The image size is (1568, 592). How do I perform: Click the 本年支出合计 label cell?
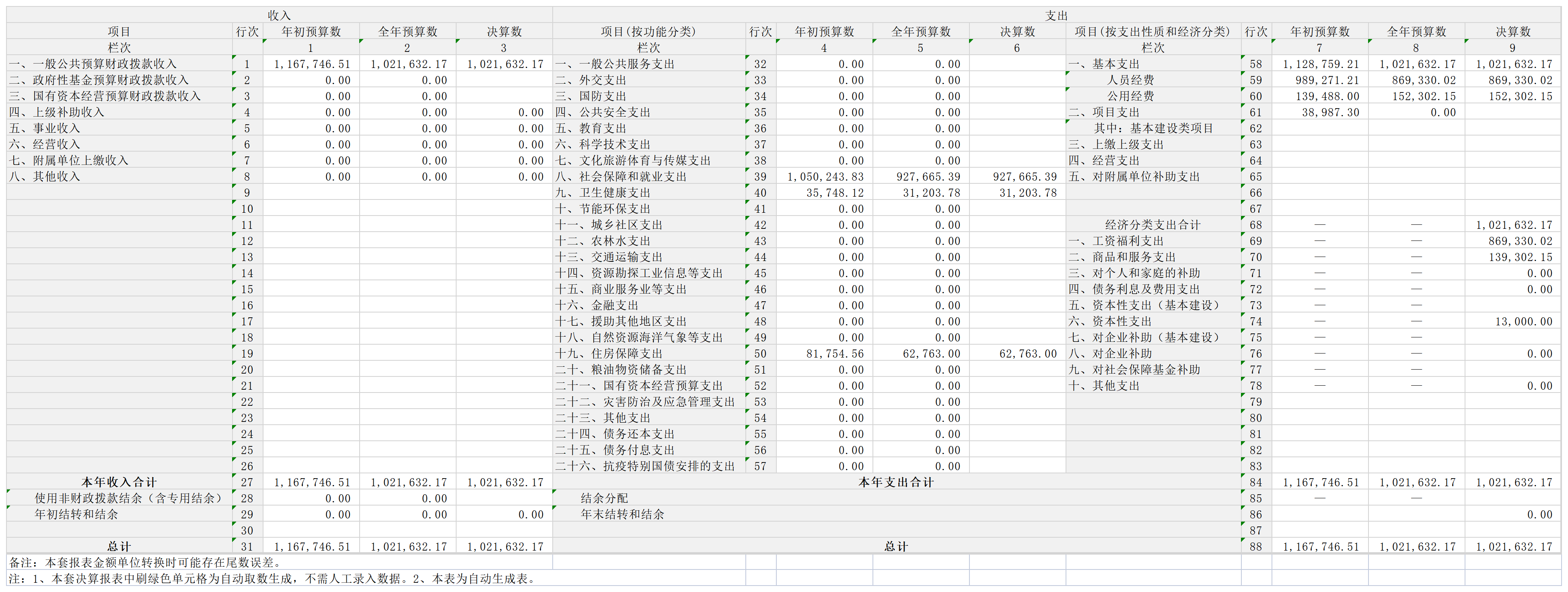pyautogui.click(x=895, y=482)
